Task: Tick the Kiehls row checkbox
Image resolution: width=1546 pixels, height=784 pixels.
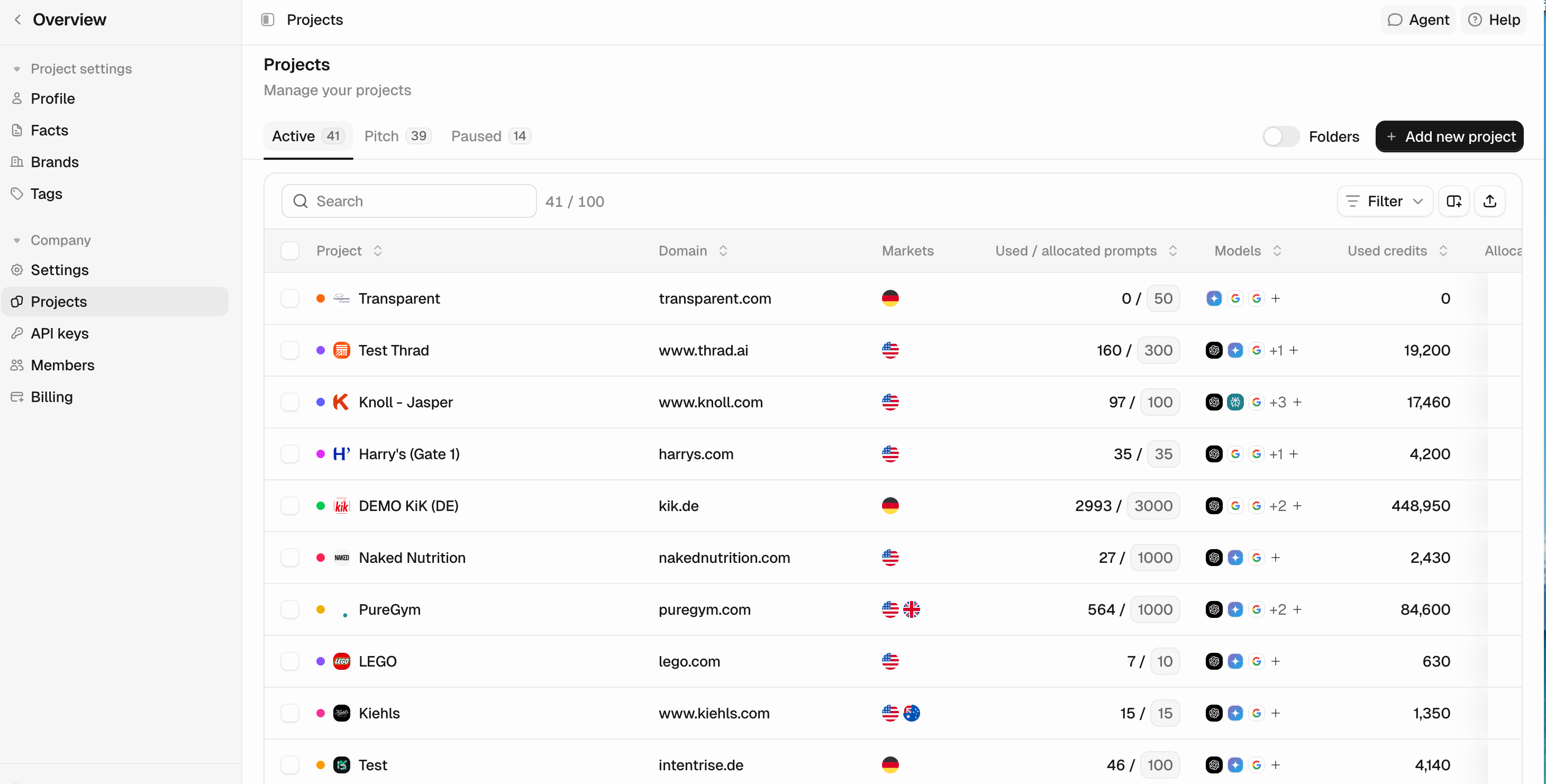Action: click(290, 713)
